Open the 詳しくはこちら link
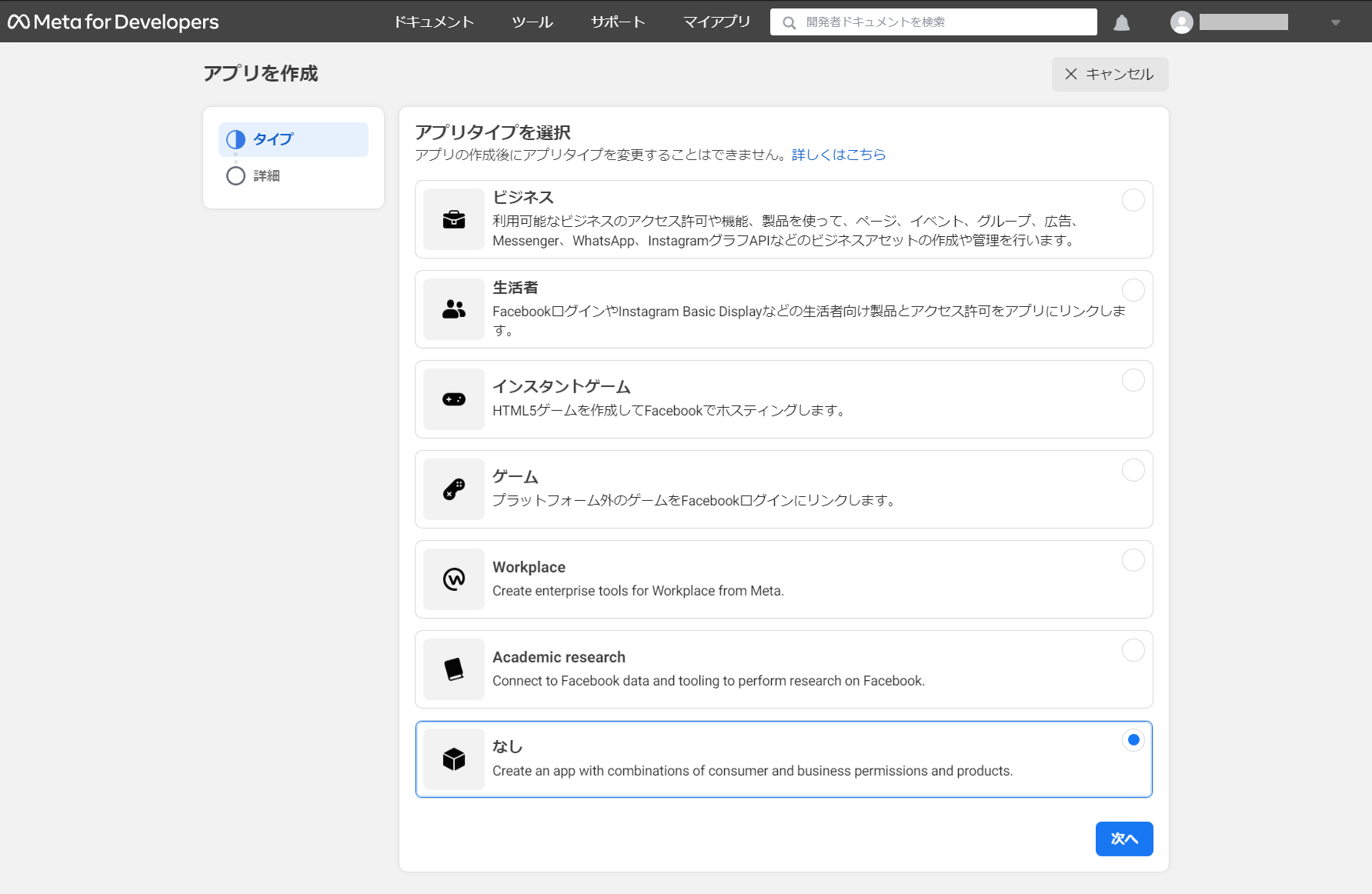 (x=839, y=155)
